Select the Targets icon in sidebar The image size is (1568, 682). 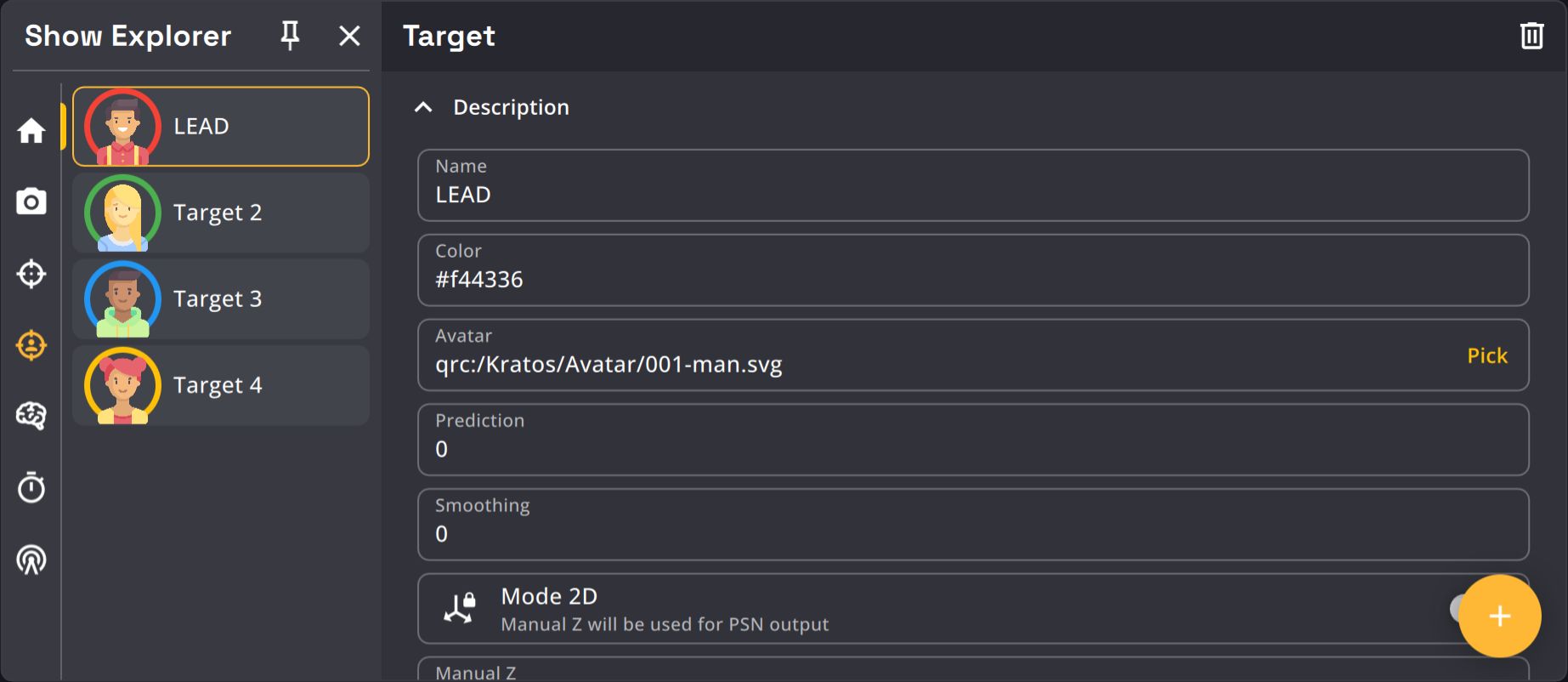tap(31, 345)
